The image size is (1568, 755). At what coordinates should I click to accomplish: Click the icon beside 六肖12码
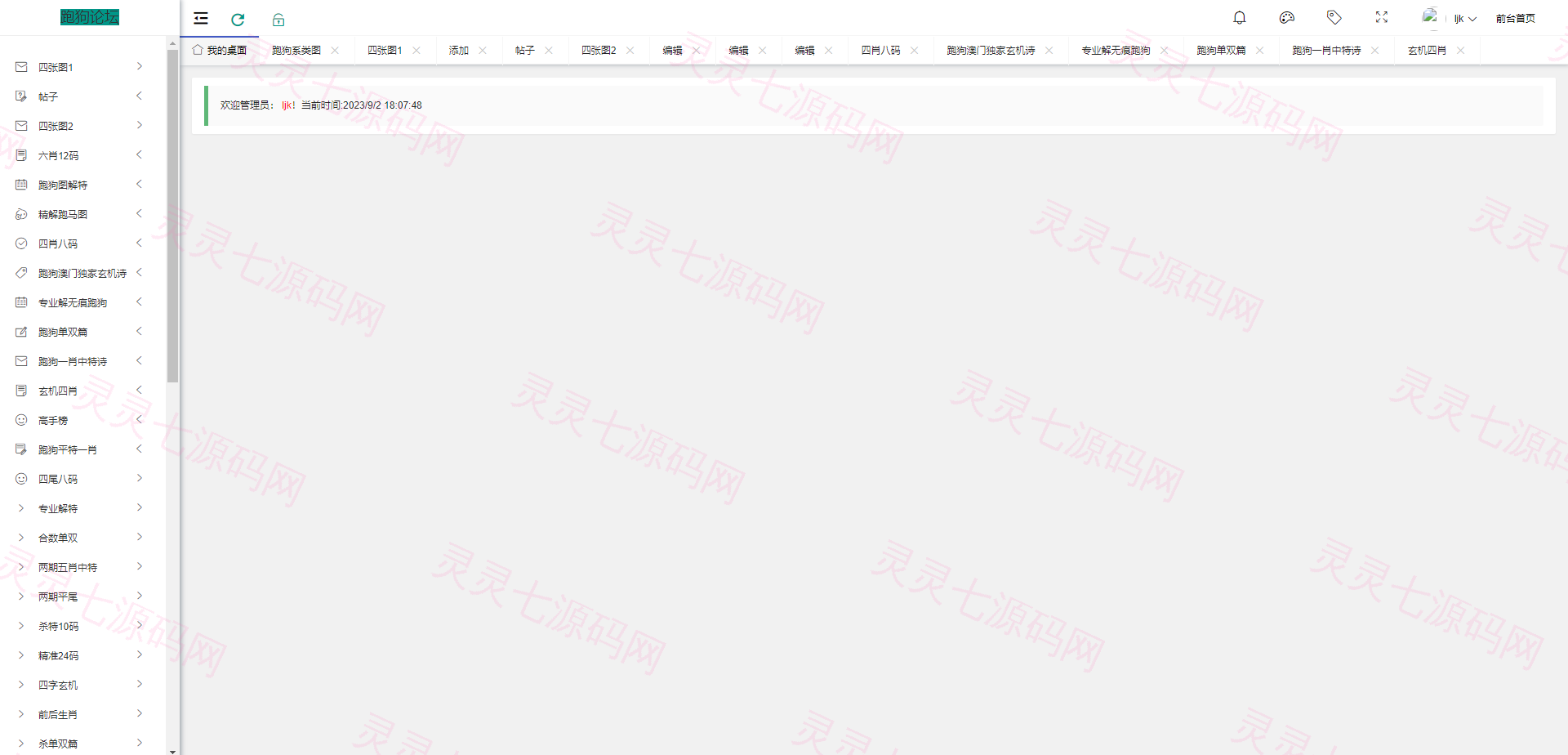pos(21,155)
